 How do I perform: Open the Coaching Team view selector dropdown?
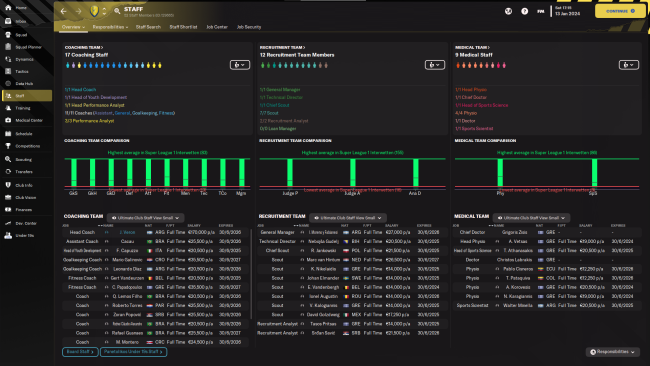(x=146, y=218)
